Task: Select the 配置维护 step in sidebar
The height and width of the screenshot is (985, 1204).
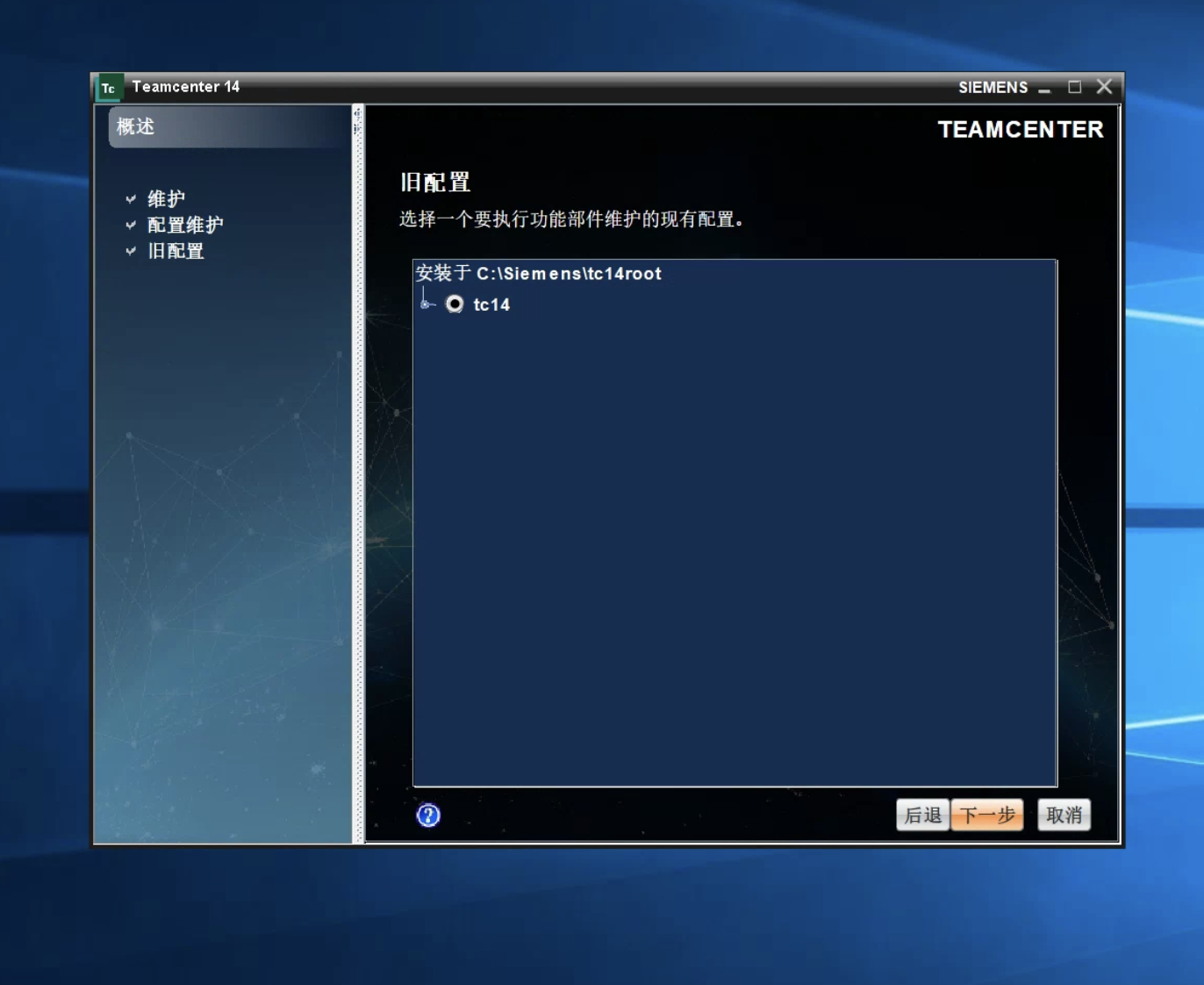Action: pyautogui.click(x=185, y=225)
